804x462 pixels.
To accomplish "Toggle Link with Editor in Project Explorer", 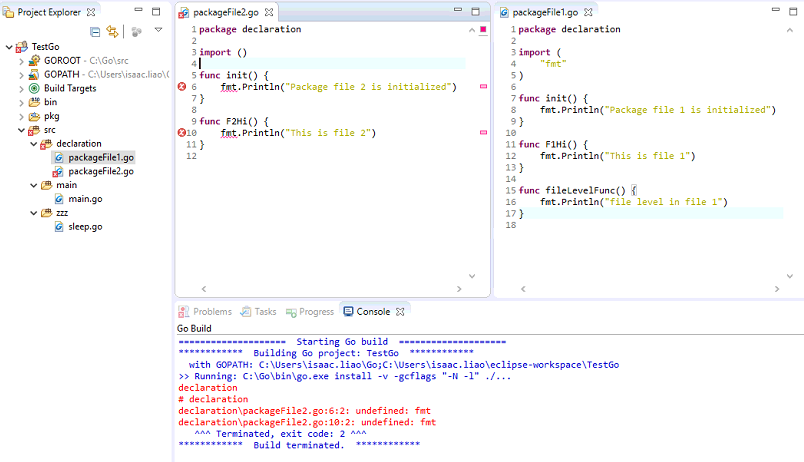I will pyautogui.click(x=113, y=32).
